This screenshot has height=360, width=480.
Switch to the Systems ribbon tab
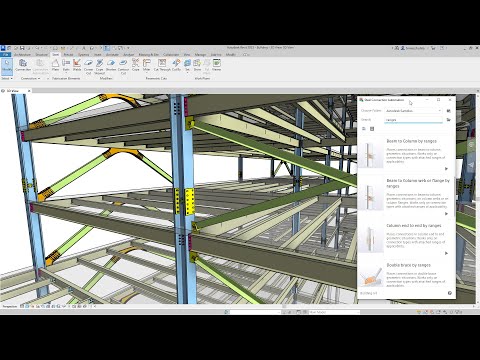(x=84, y=54)
